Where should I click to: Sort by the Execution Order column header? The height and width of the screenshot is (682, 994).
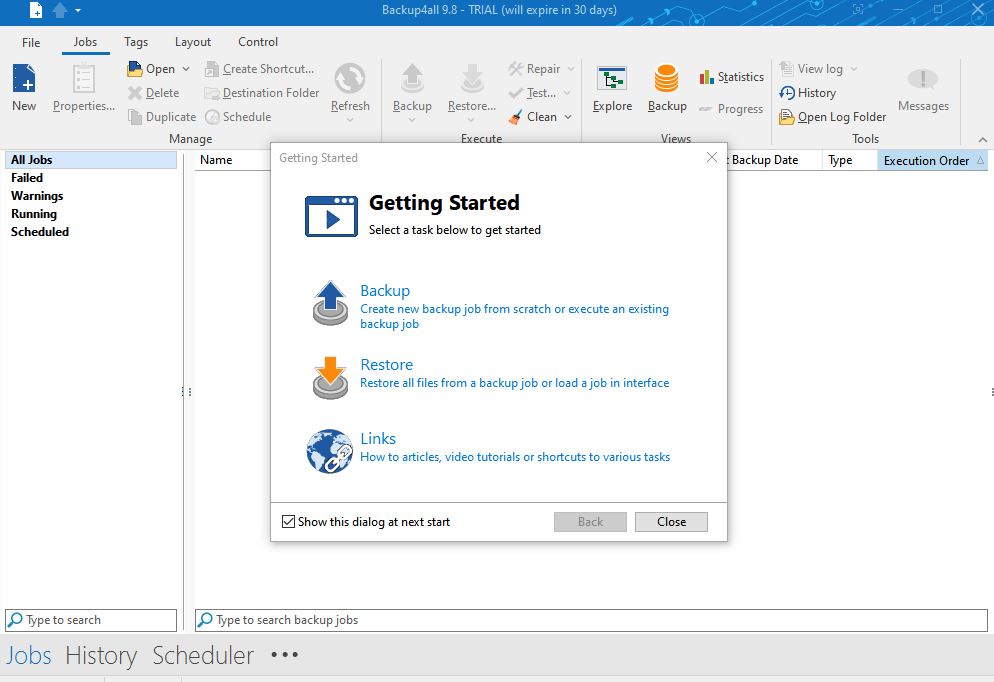(x=932, y=160)
